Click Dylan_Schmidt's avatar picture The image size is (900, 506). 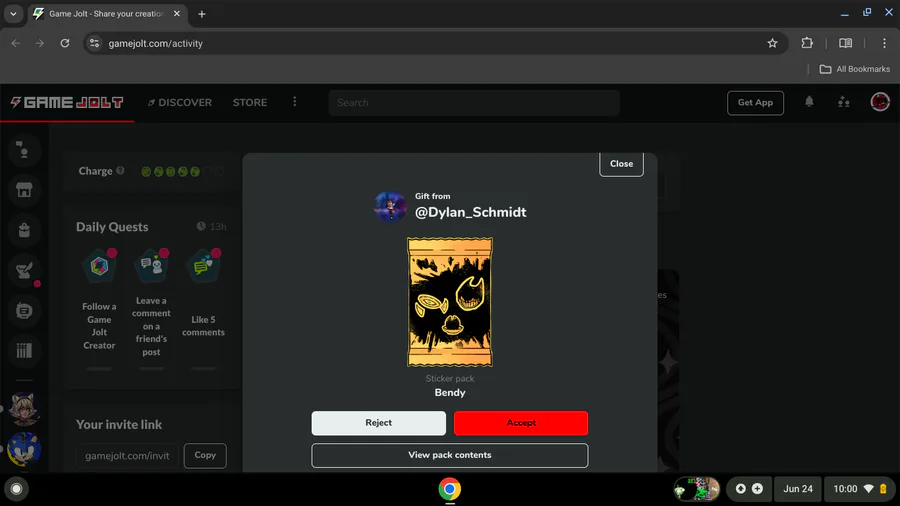pyautogui.click(x=390, y=207)
